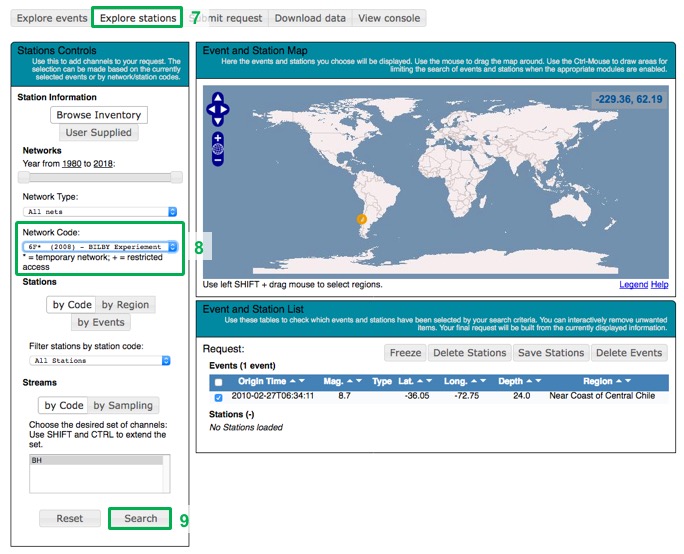Click Save Stations button
Viewport: 684px width, 554px height.
click(551, 352)
